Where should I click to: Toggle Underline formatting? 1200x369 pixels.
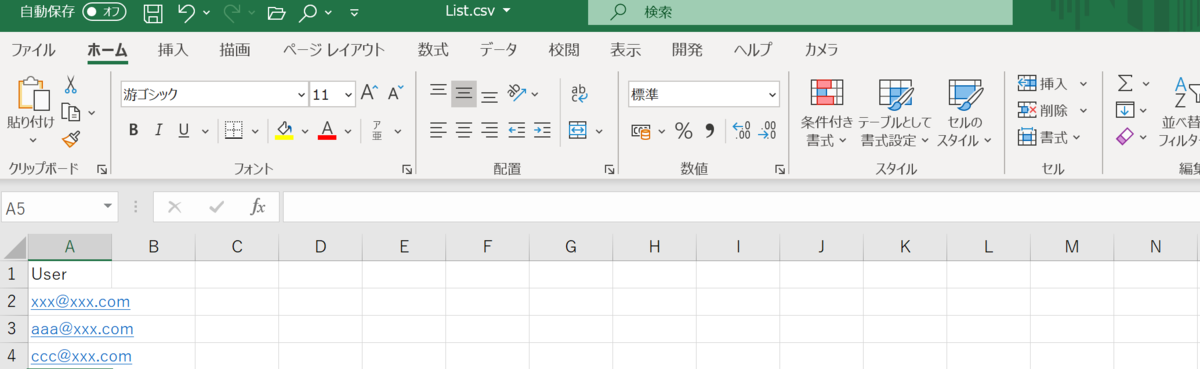click(183, 130)
